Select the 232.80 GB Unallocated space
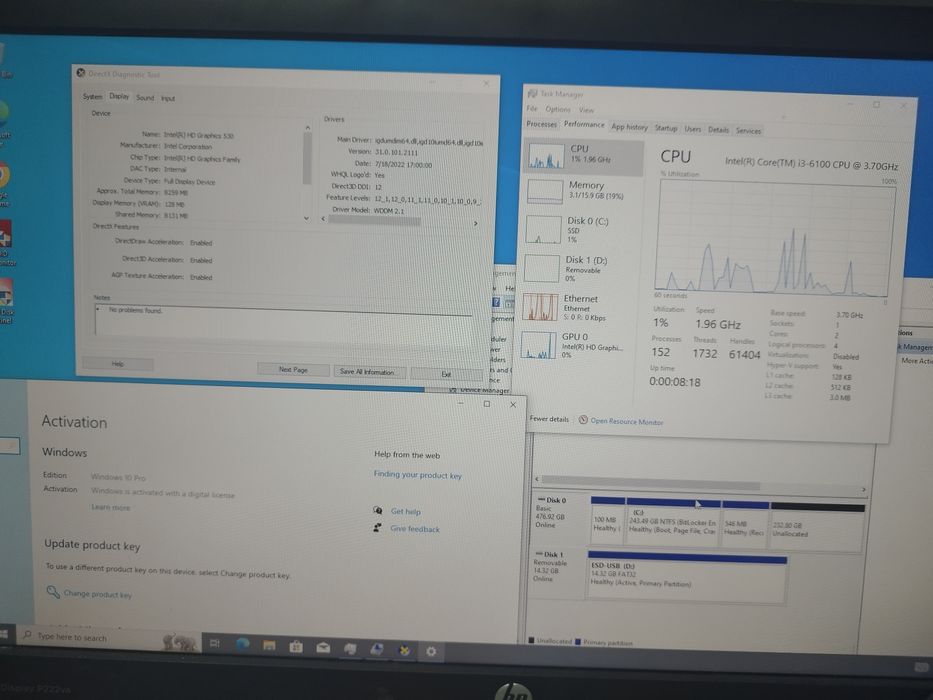Image resolution: width=933 pixels, height=700 pixels. point(816,527)
